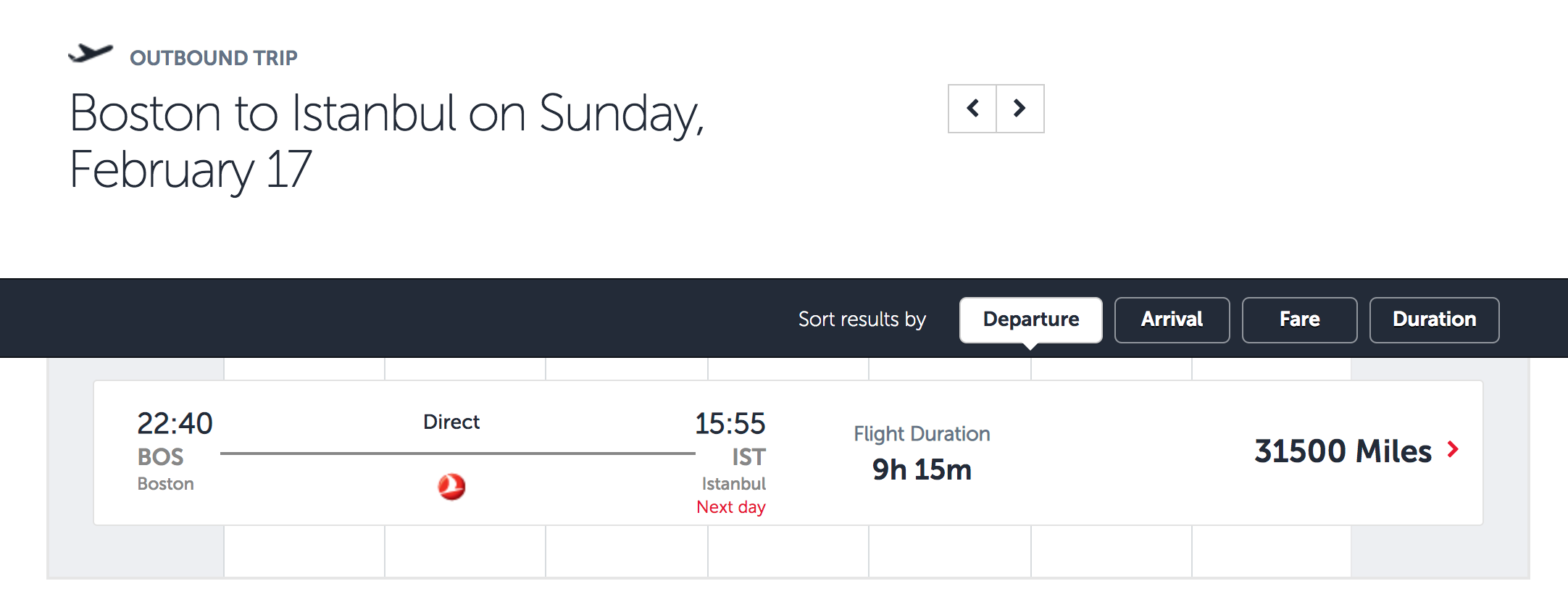Go to the next day's flights
Image resolution: width=1568 pixels, height=610 pixels.
coord(1019,109)
